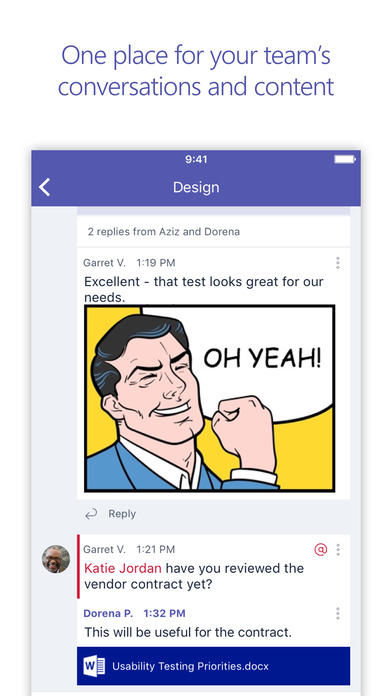Open more options for 1:19 PM message
The image size is (392, 696).
[338, 263]
